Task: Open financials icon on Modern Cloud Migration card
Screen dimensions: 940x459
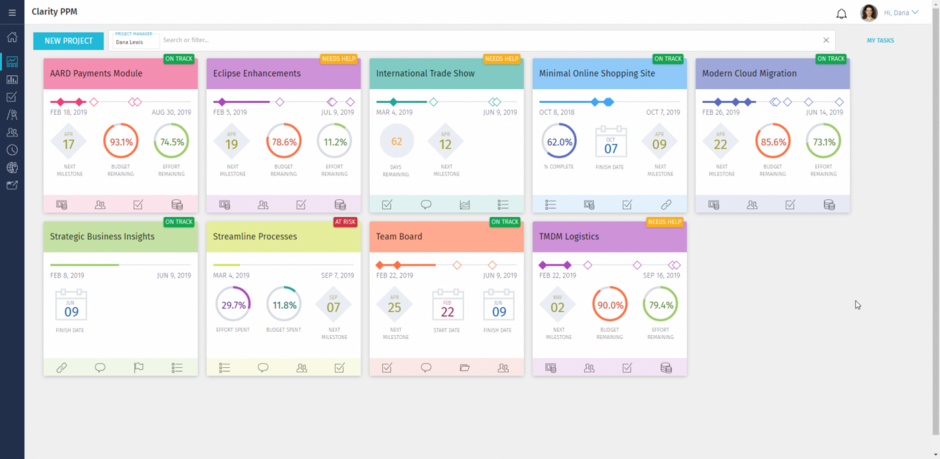Action: pos(829,205)
